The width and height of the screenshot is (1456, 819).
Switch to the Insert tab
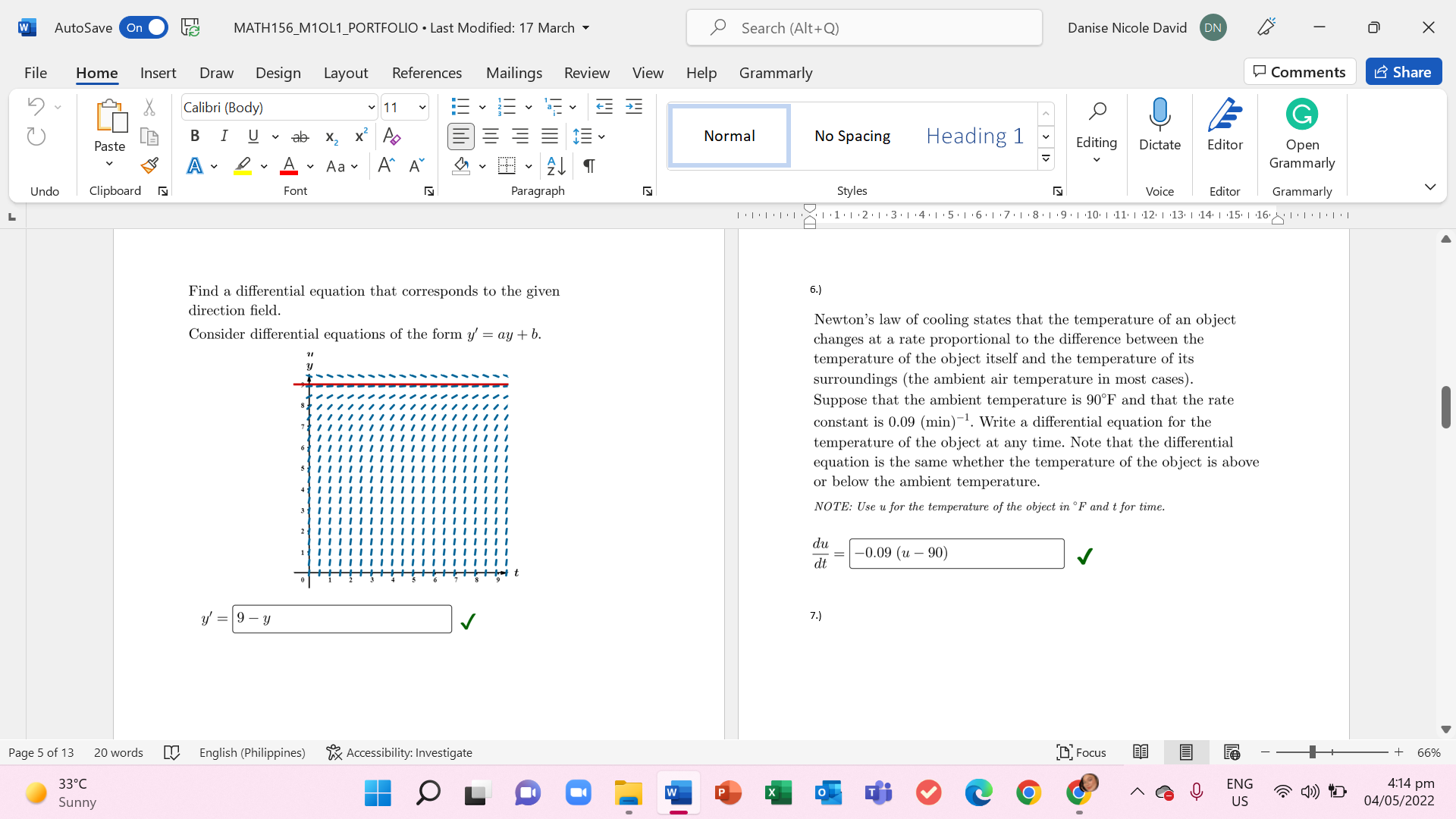click(158, 73)
